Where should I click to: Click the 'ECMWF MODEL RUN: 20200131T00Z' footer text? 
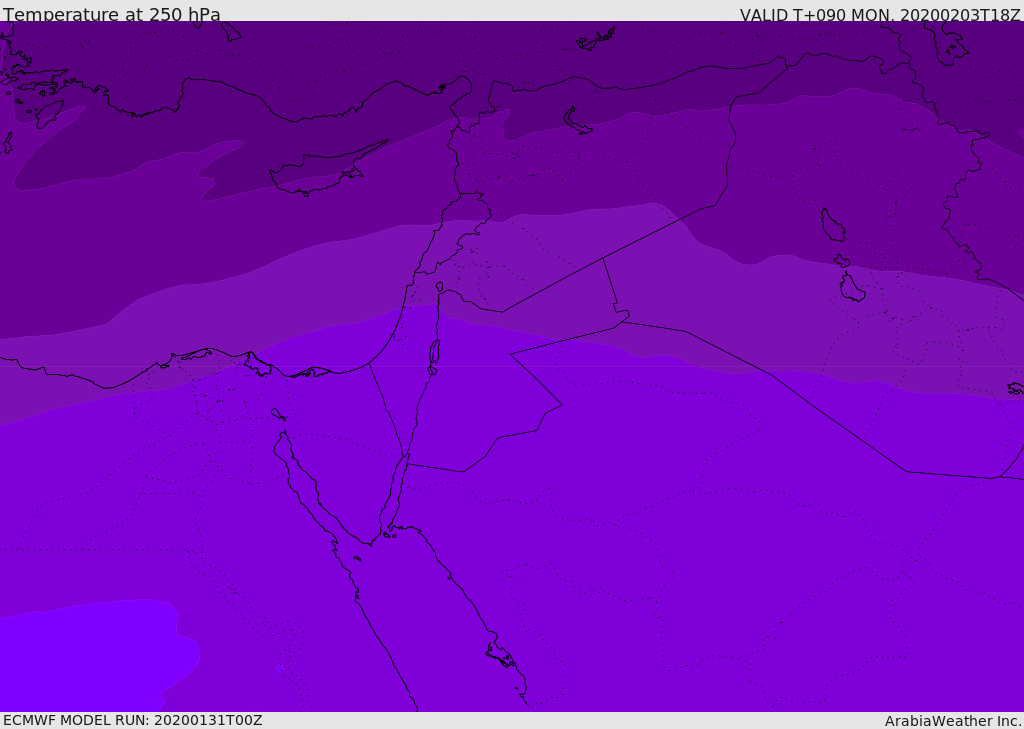[x=133, y=720]
